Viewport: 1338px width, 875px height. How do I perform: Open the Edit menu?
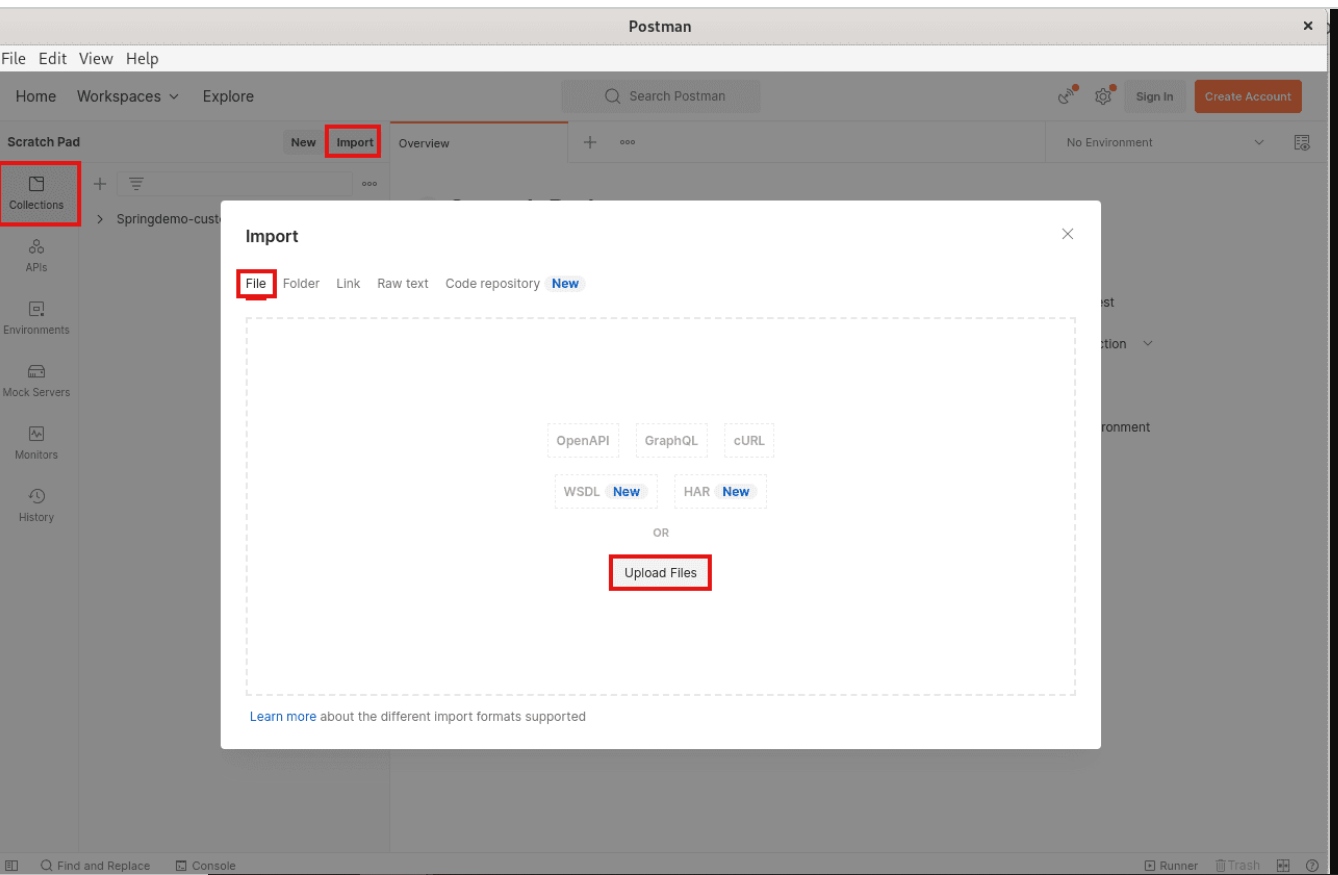coord(53,59)
